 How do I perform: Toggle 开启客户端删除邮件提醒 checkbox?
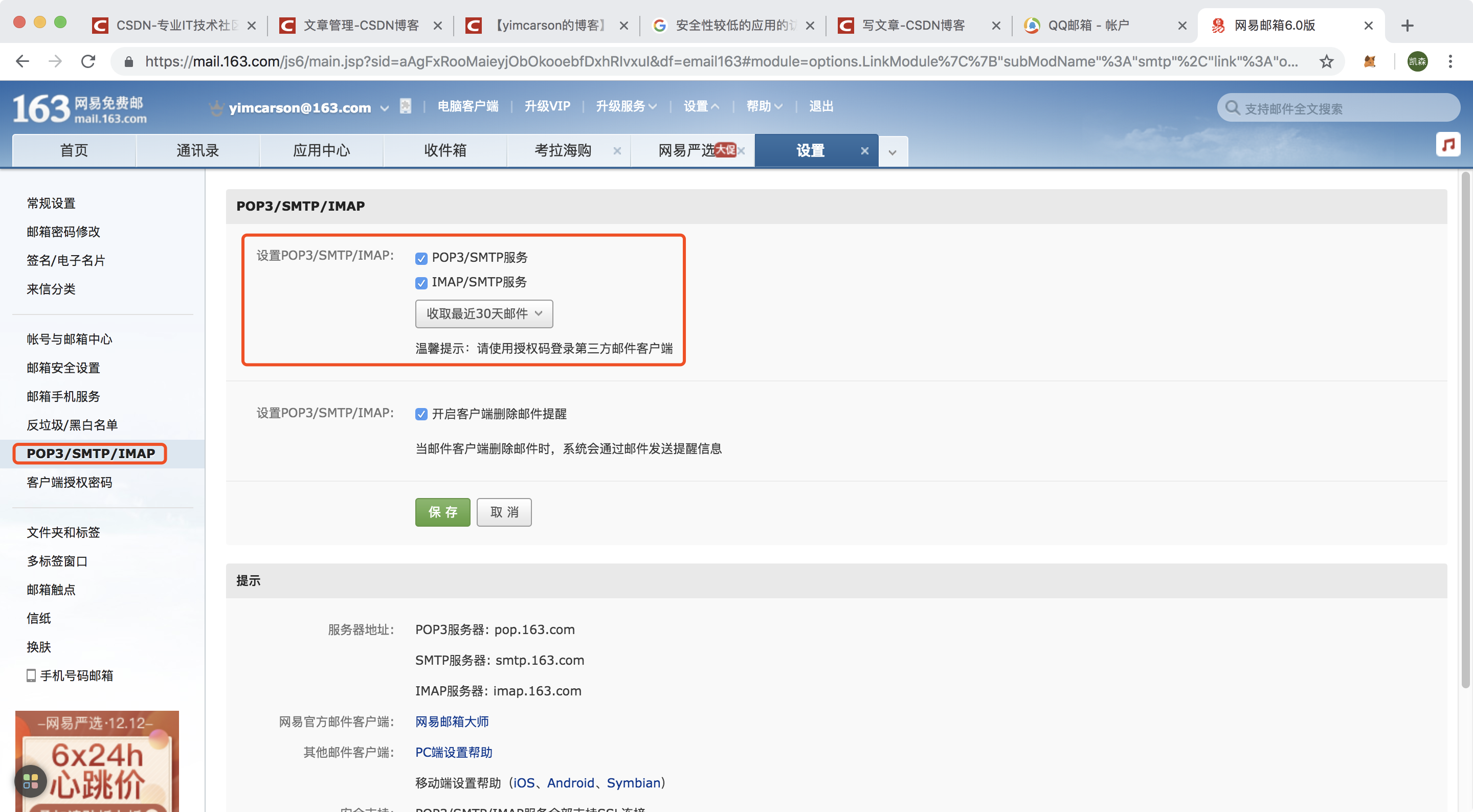pyautogui.click(x=421, y=414)
